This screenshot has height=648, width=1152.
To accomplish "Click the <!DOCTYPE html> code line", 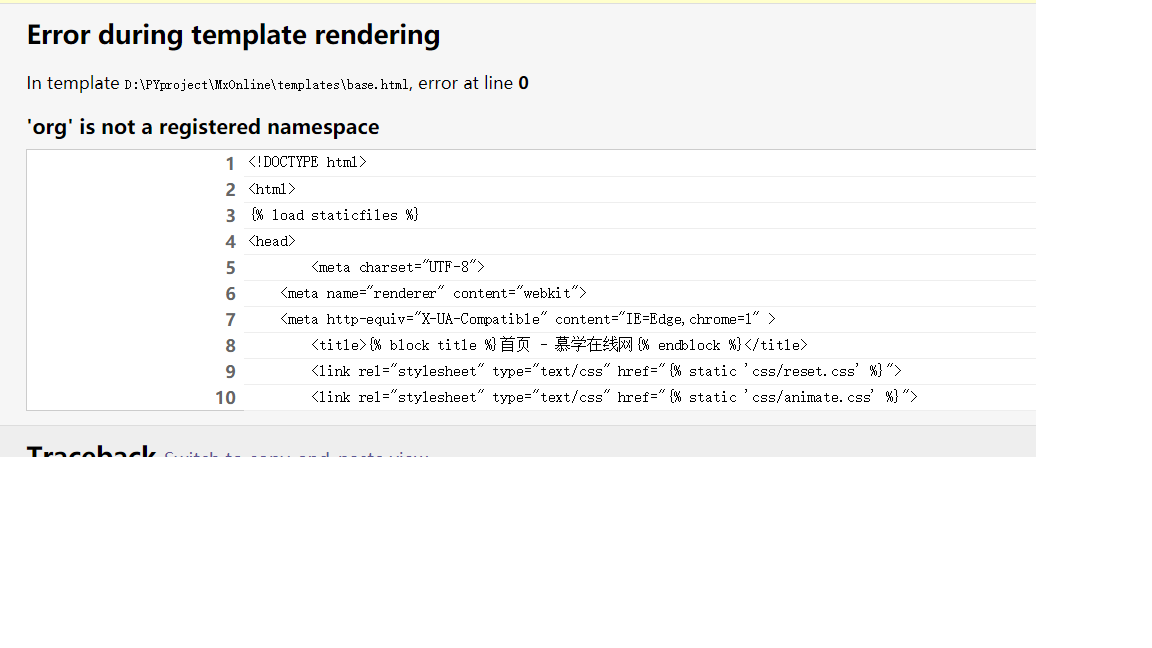I will [307, 162].
